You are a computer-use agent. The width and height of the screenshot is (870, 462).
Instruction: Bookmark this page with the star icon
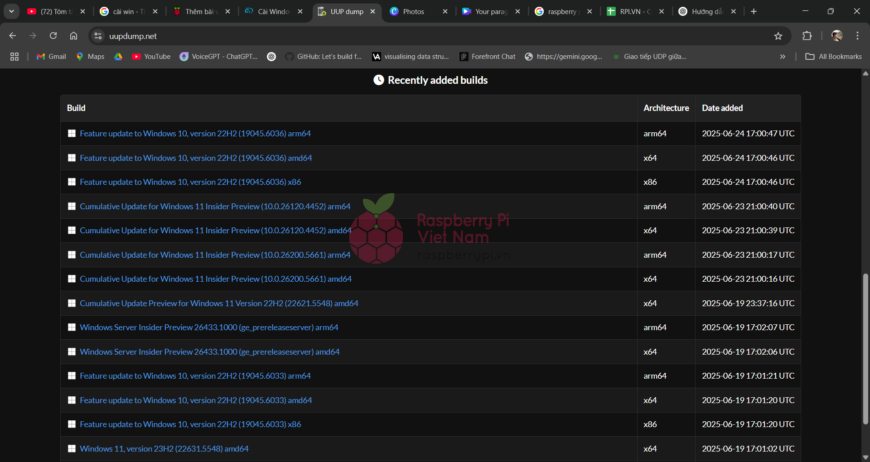[778, 36]
